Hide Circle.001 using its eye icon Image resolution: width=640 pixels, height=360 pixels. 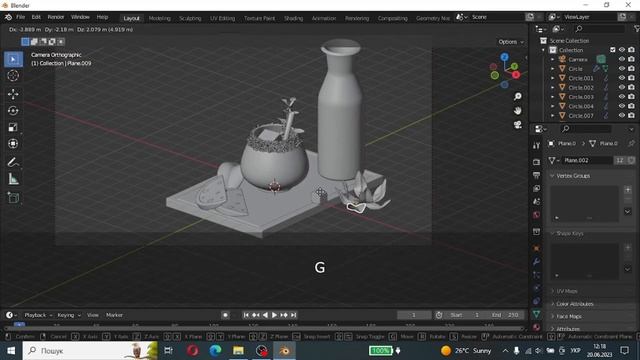(x=622, y=78)
